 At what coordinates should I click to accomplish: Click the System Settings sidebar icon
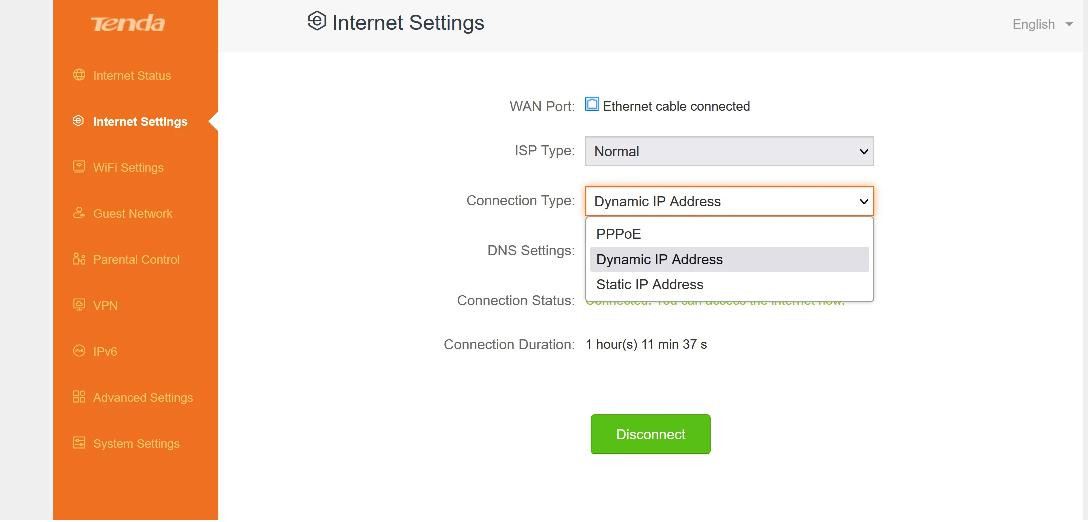[79, 443]
